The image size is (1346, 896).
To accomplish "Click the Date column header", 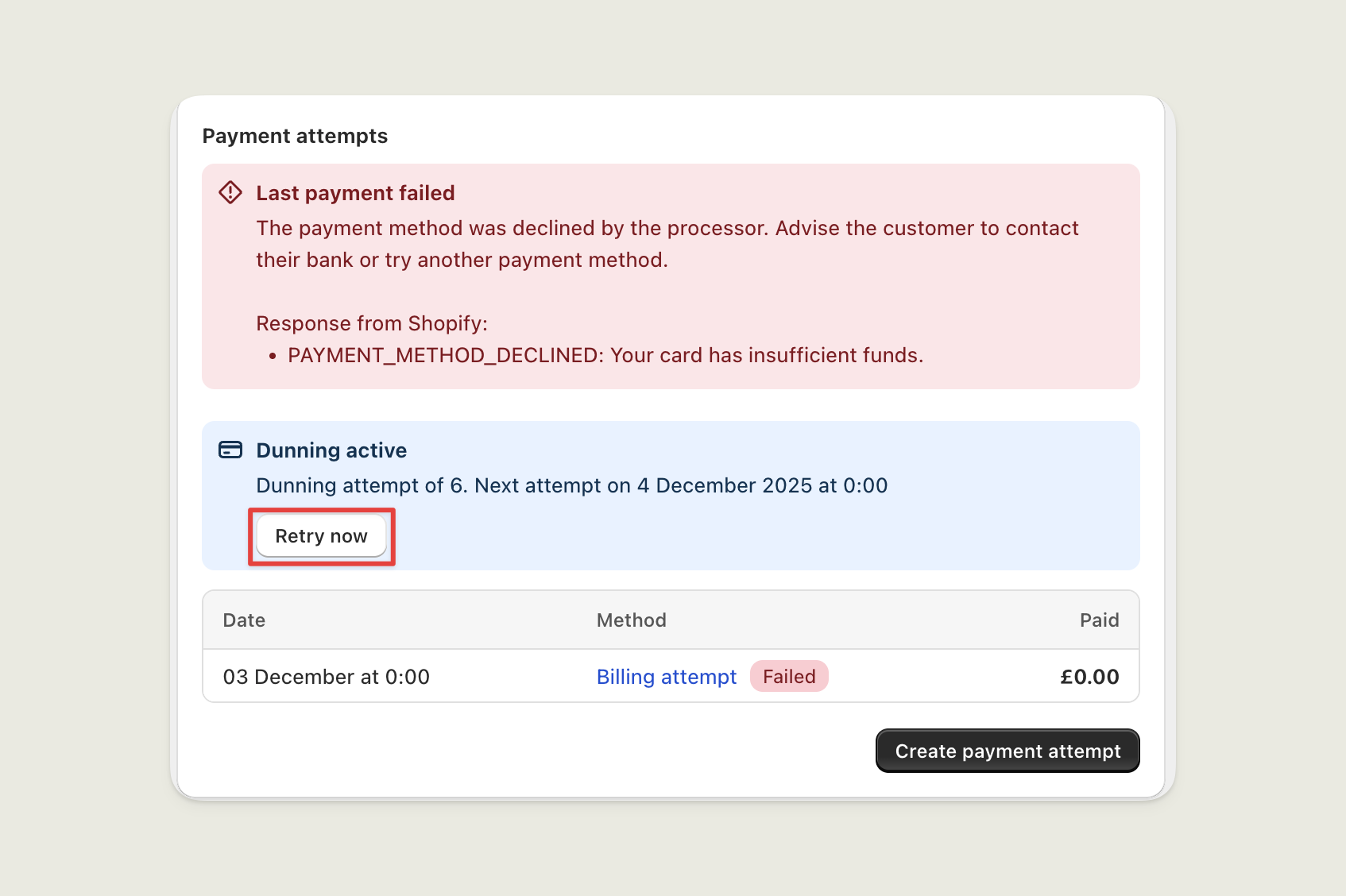I will 244,620.
